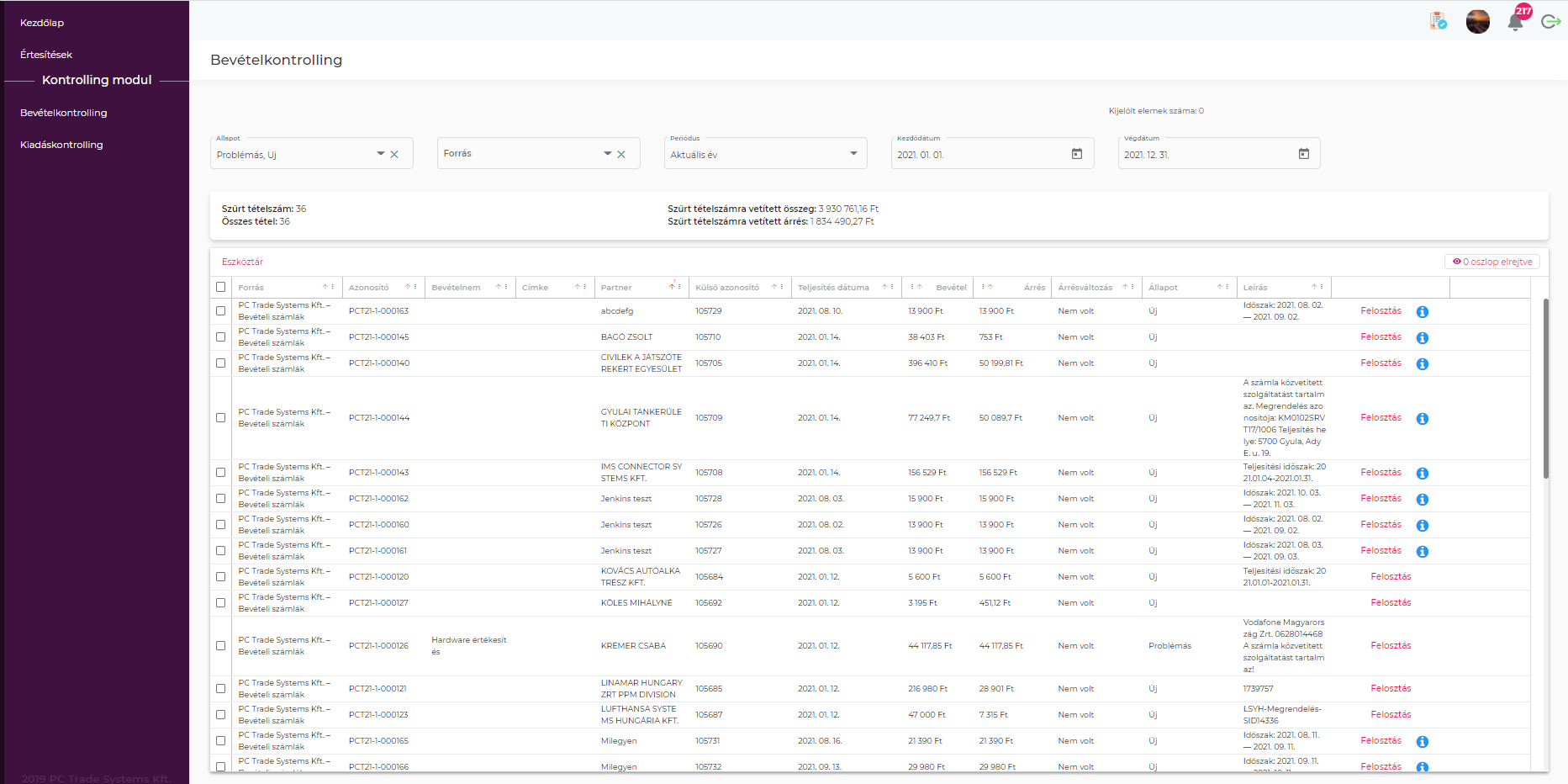Sort by the Azonosító column arrow

tap(407, 287)
